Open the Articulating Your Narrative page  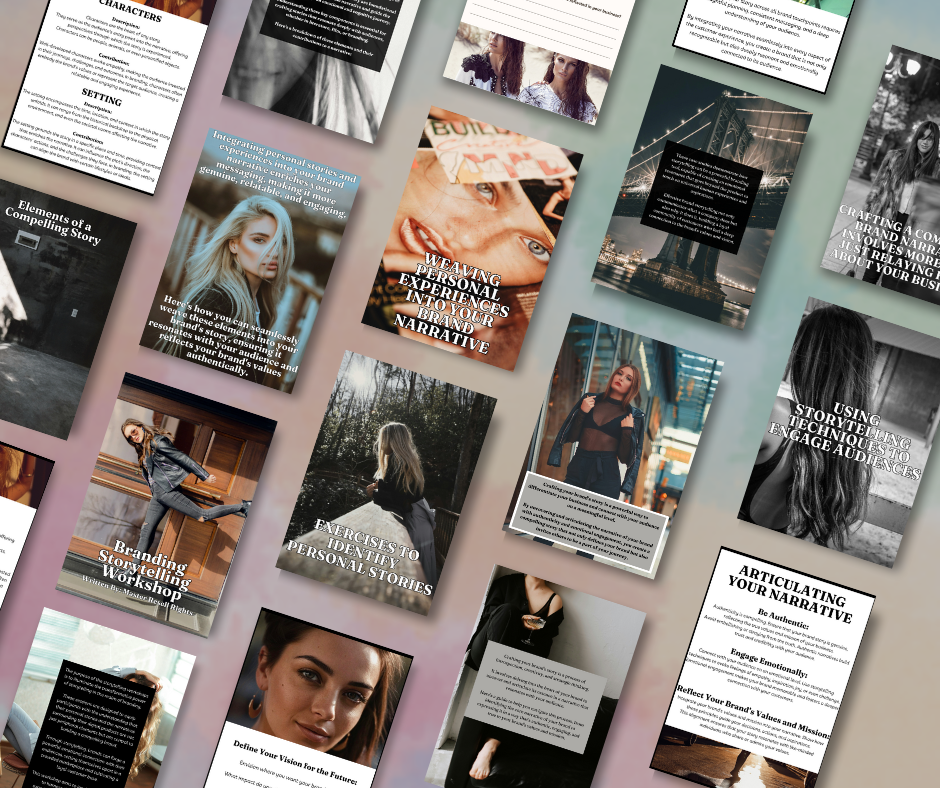(x=763, y=668)
